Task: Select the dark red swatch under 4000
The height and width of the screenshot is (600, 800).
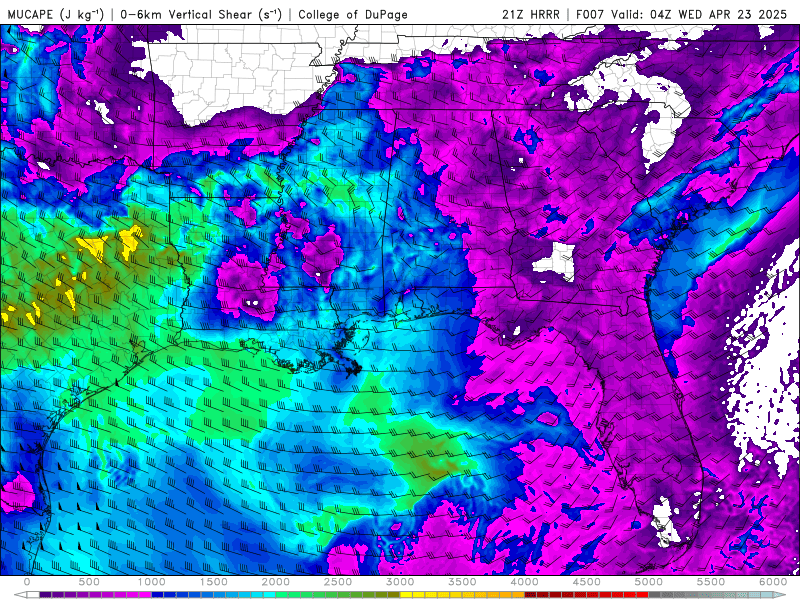Action: (531, 594)
